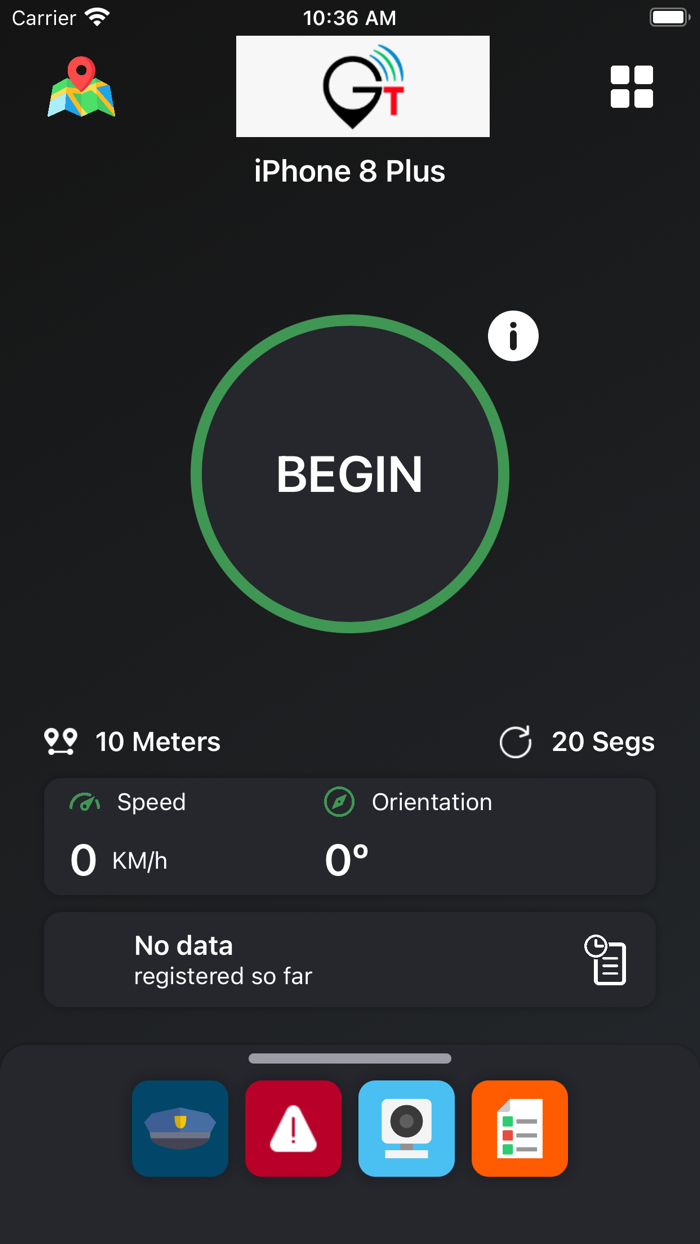
Task: Tap the 0 KM/h speed readout
Action: pyautogui.click(x=119, y=861)
